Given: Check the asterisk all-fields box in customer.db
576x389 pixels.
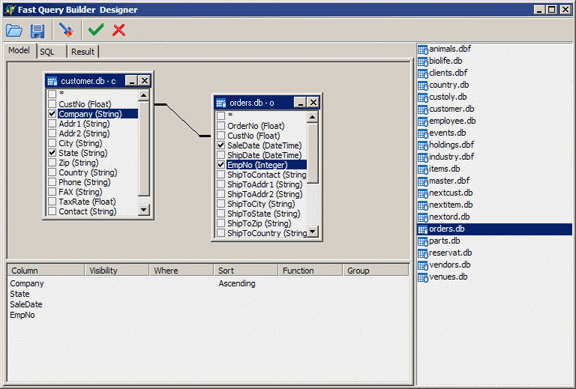Looking at the screenshot, I should (52, 94).
